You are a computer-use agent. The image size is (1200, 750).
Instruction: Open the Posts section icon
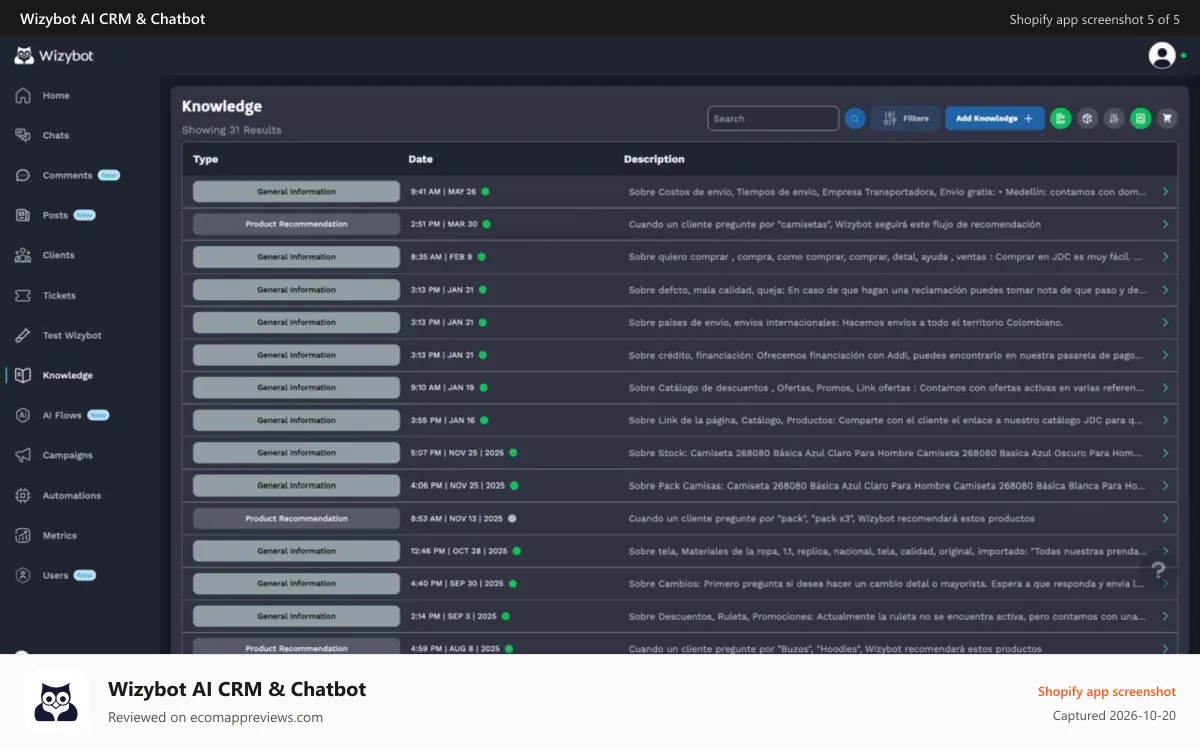coord(23,215)
